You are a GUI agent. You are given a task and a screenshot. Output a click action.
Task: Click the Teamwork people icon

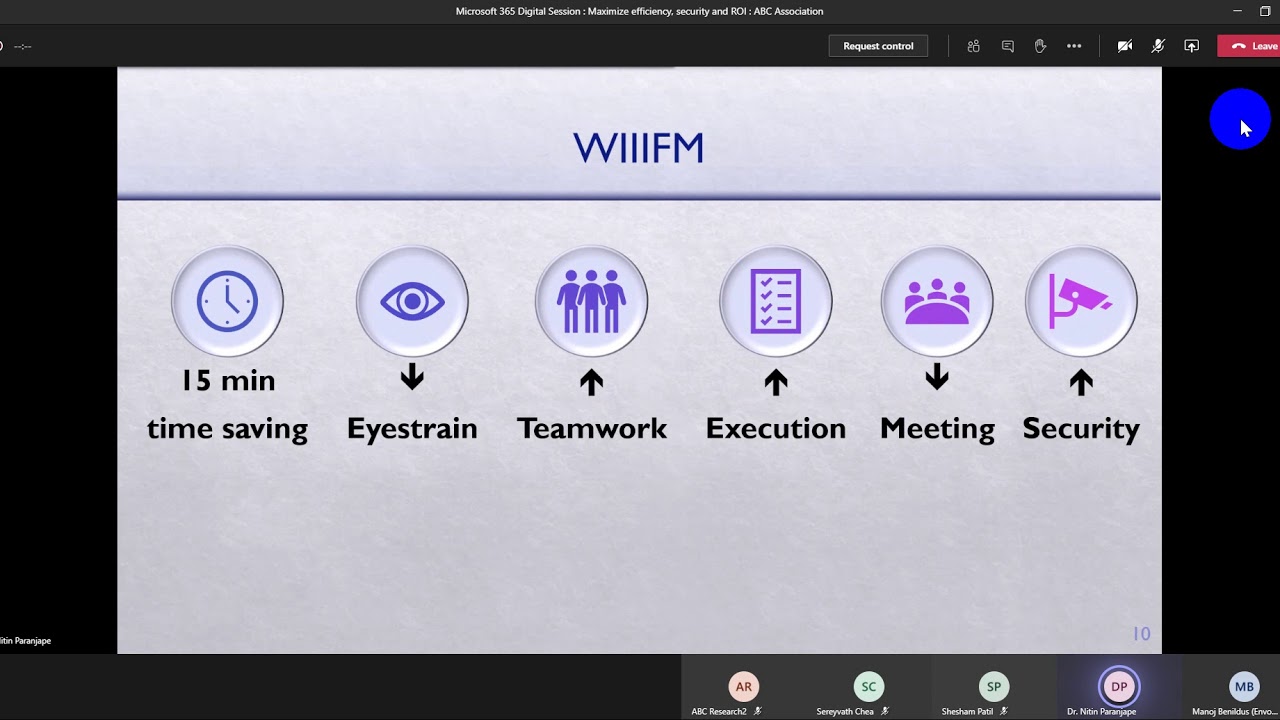[591, 301]
